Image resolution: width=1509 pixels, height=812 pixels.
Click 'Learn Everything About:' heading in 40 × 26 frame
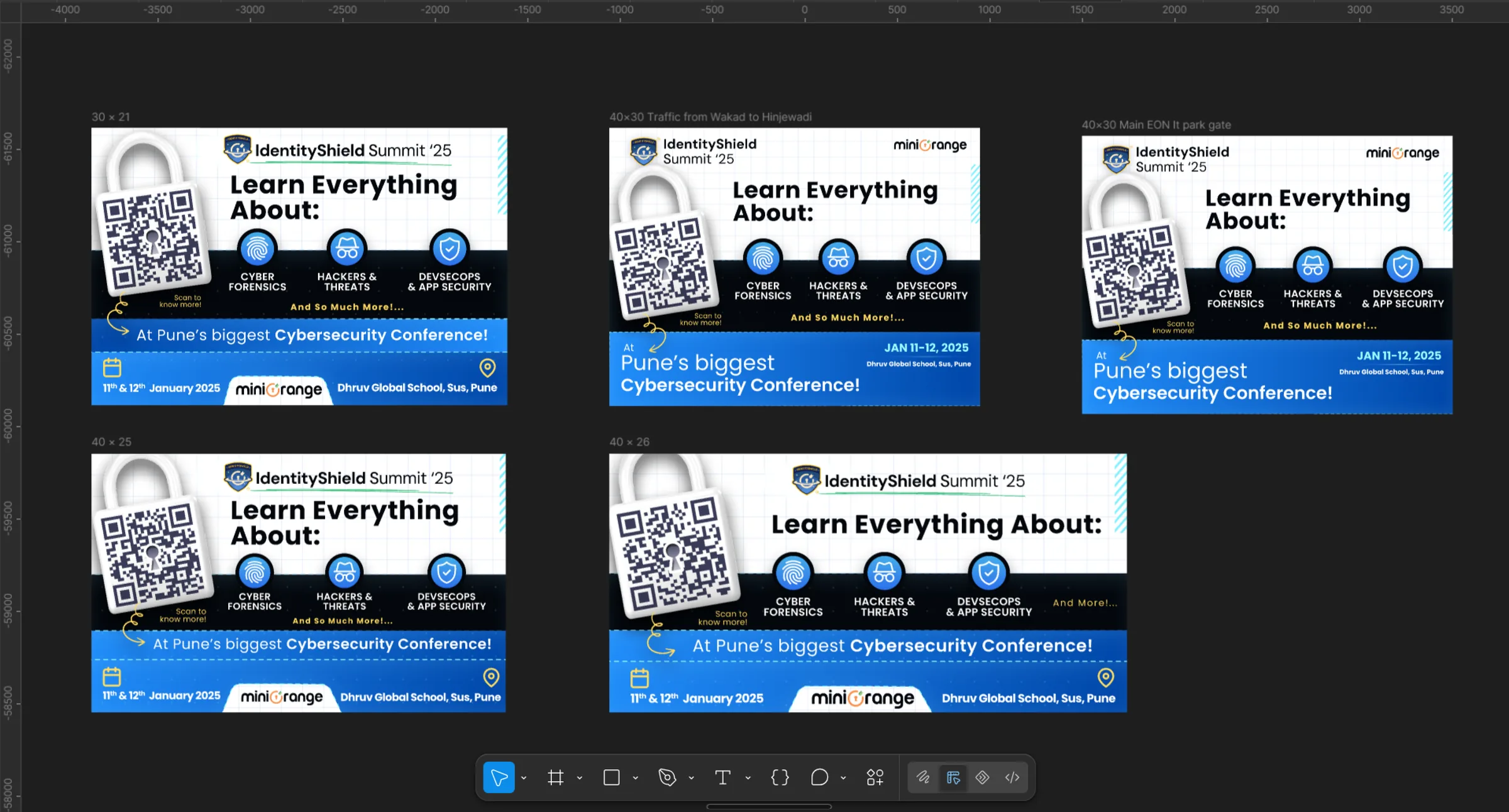(x=937, y=524)
